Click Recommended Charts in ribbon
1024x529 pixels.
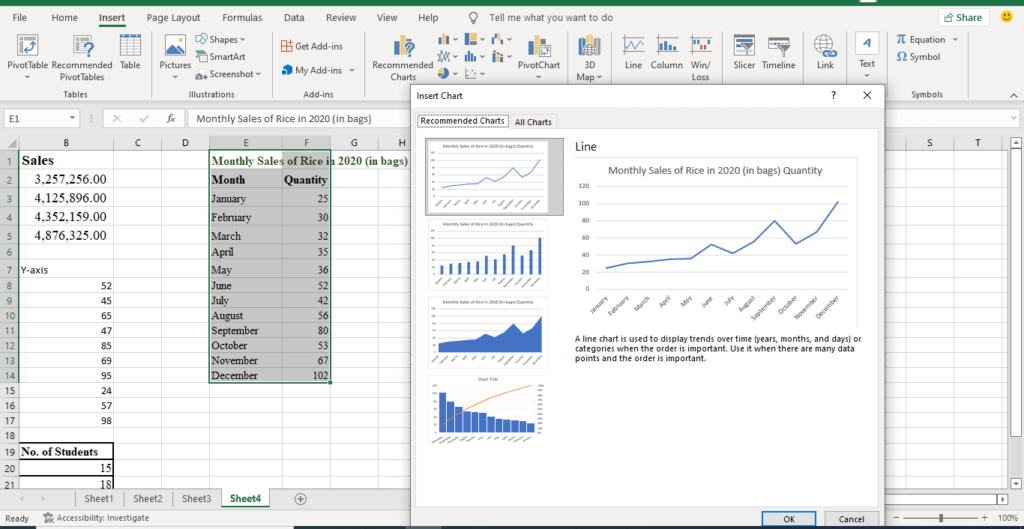[x=402, y=59]
